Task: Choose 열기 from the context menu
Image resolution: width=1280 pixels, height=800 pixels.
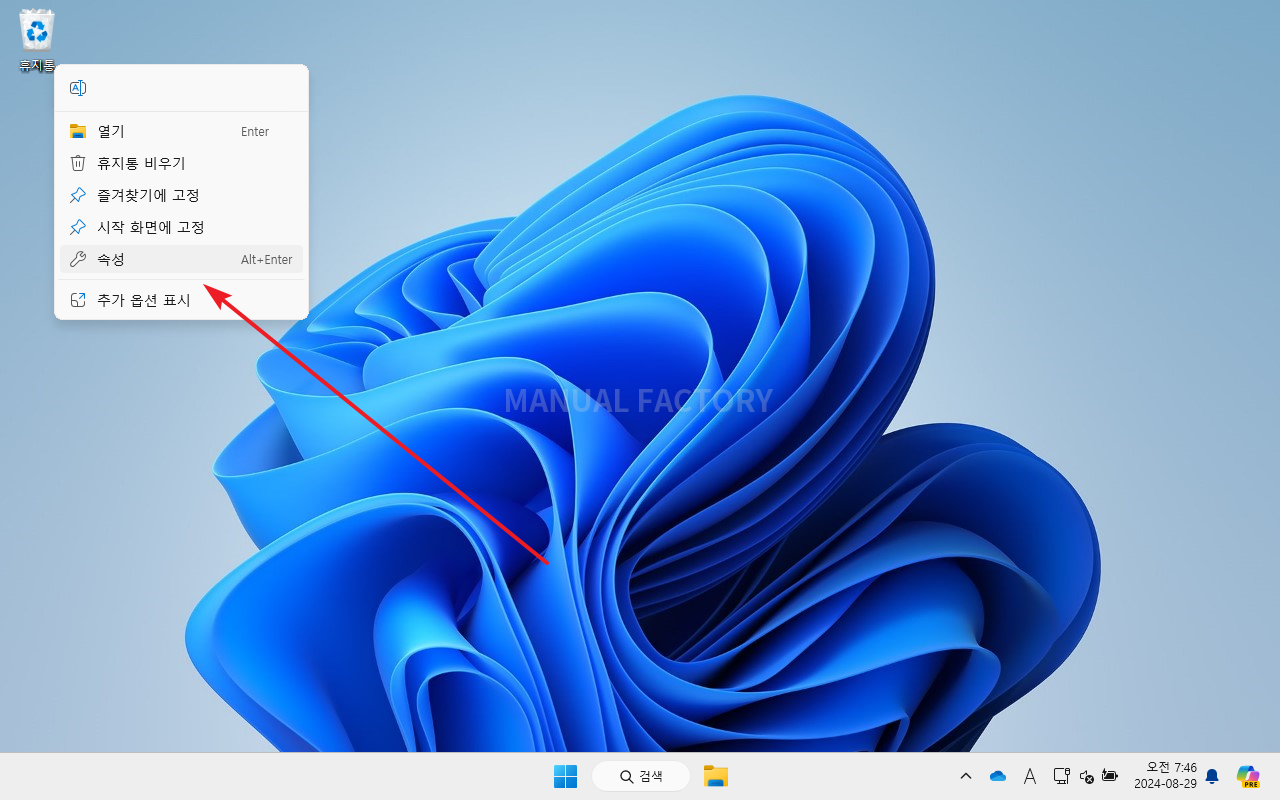Action: [x=181, y=131]
